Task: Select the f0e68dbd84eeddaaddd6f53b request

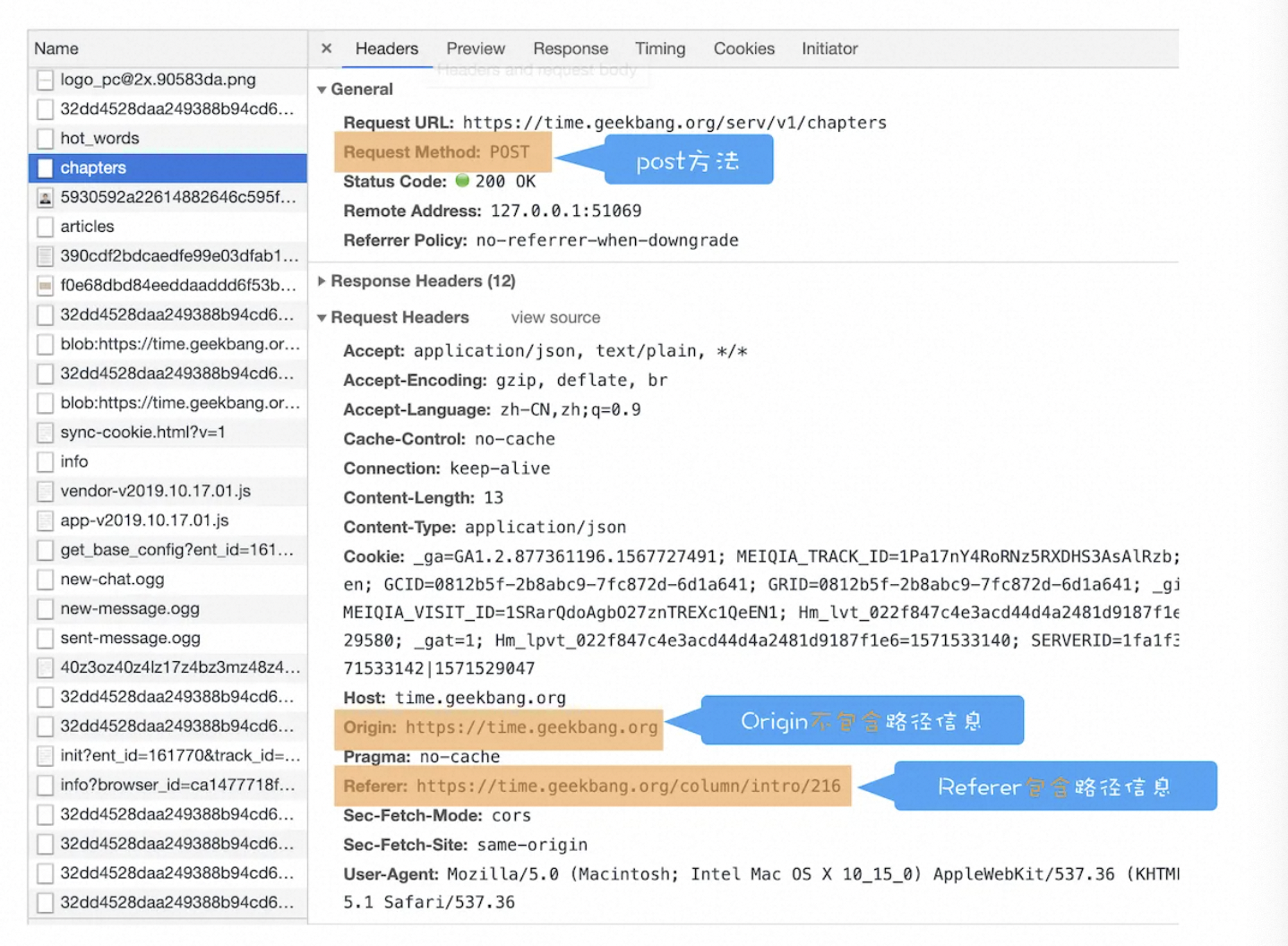Action: (167, 285)
